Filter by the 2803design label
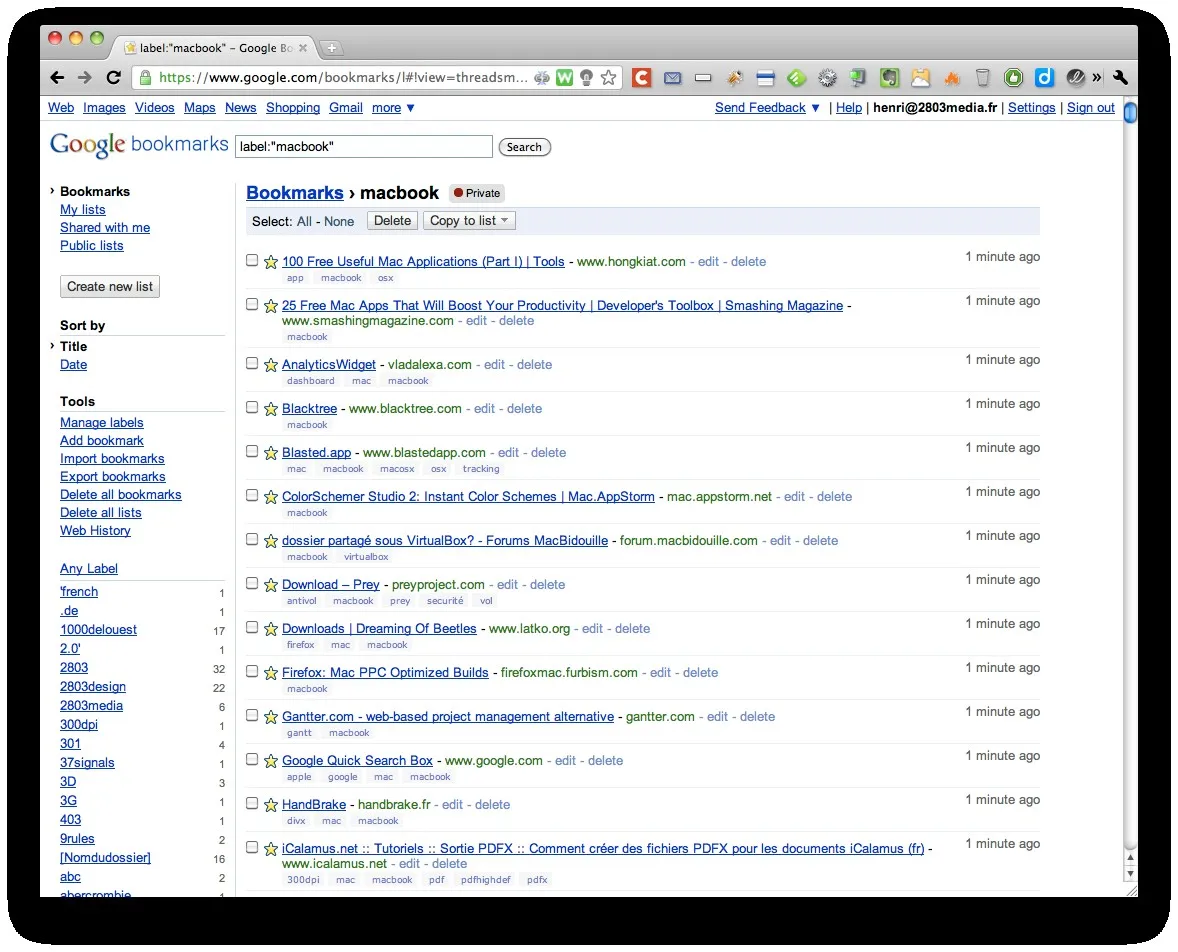 coord(93,686)
